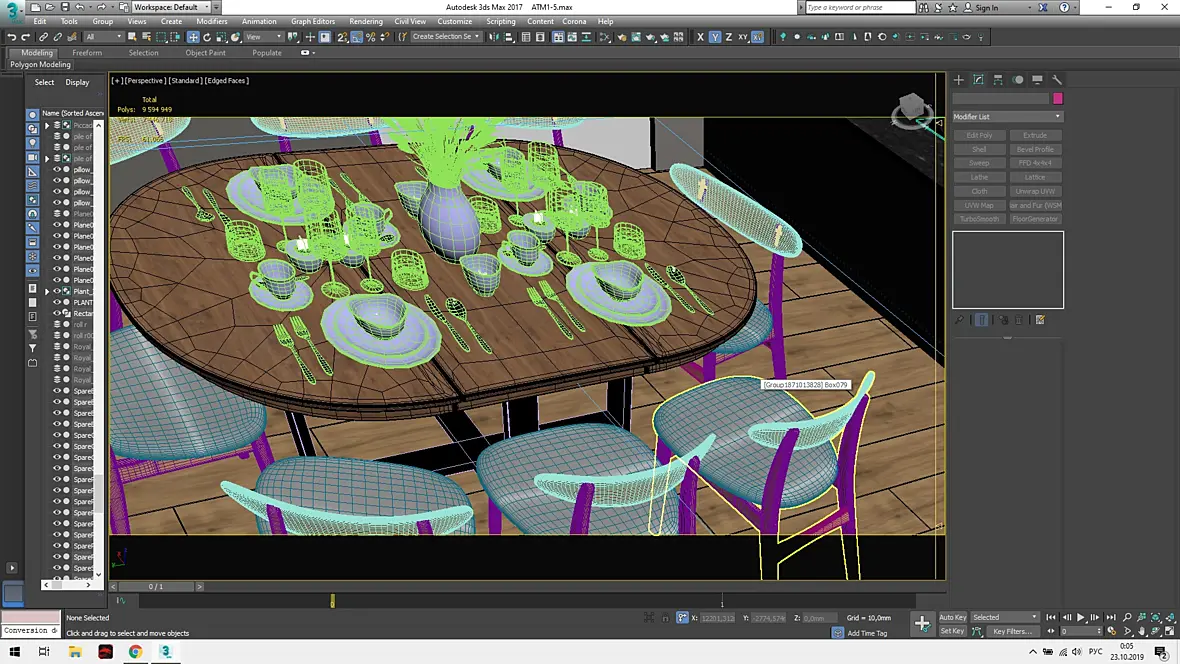Open the Modifier List dropdown

pyautogui.click(x=1008, y=117)
